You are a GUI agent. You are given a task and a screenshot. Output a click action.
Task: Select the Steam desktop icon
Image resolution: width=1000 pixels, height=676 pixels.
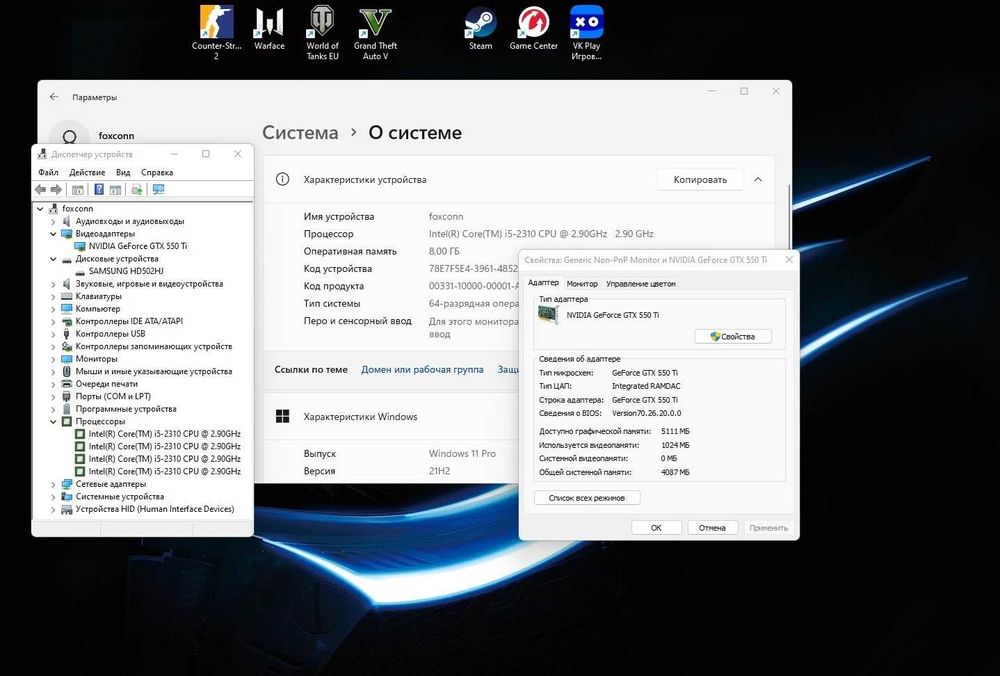tap(480, 29)
